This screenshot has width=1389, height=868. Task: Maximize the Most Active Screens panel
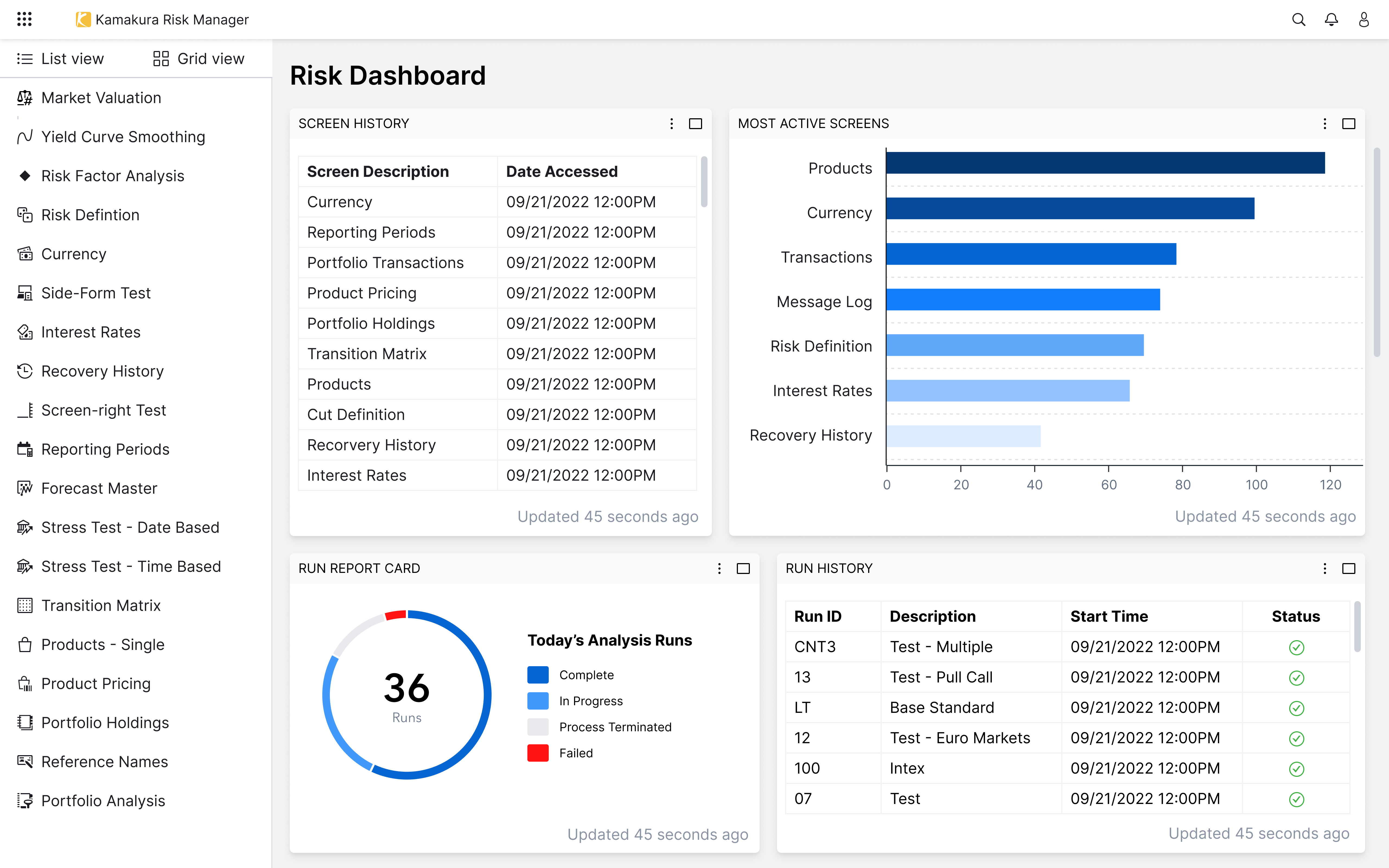tap(1348, 123)
